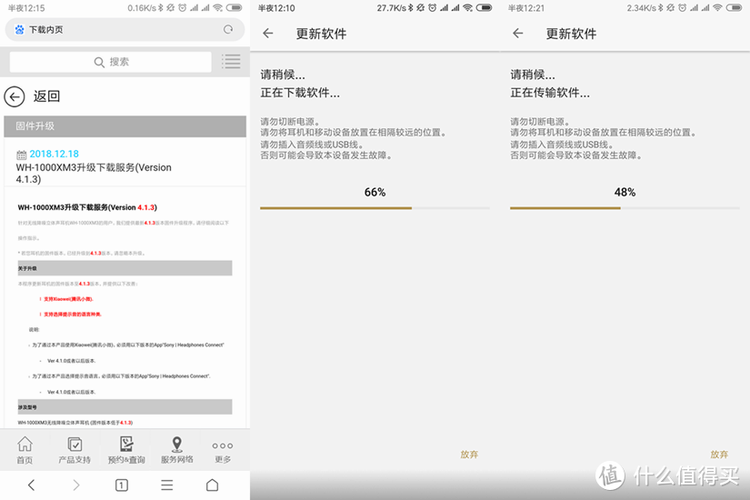This screenshot has width=750, height=500.
Task: Tap the browser home icon in the bottom bar
Action: coord(212,485)
